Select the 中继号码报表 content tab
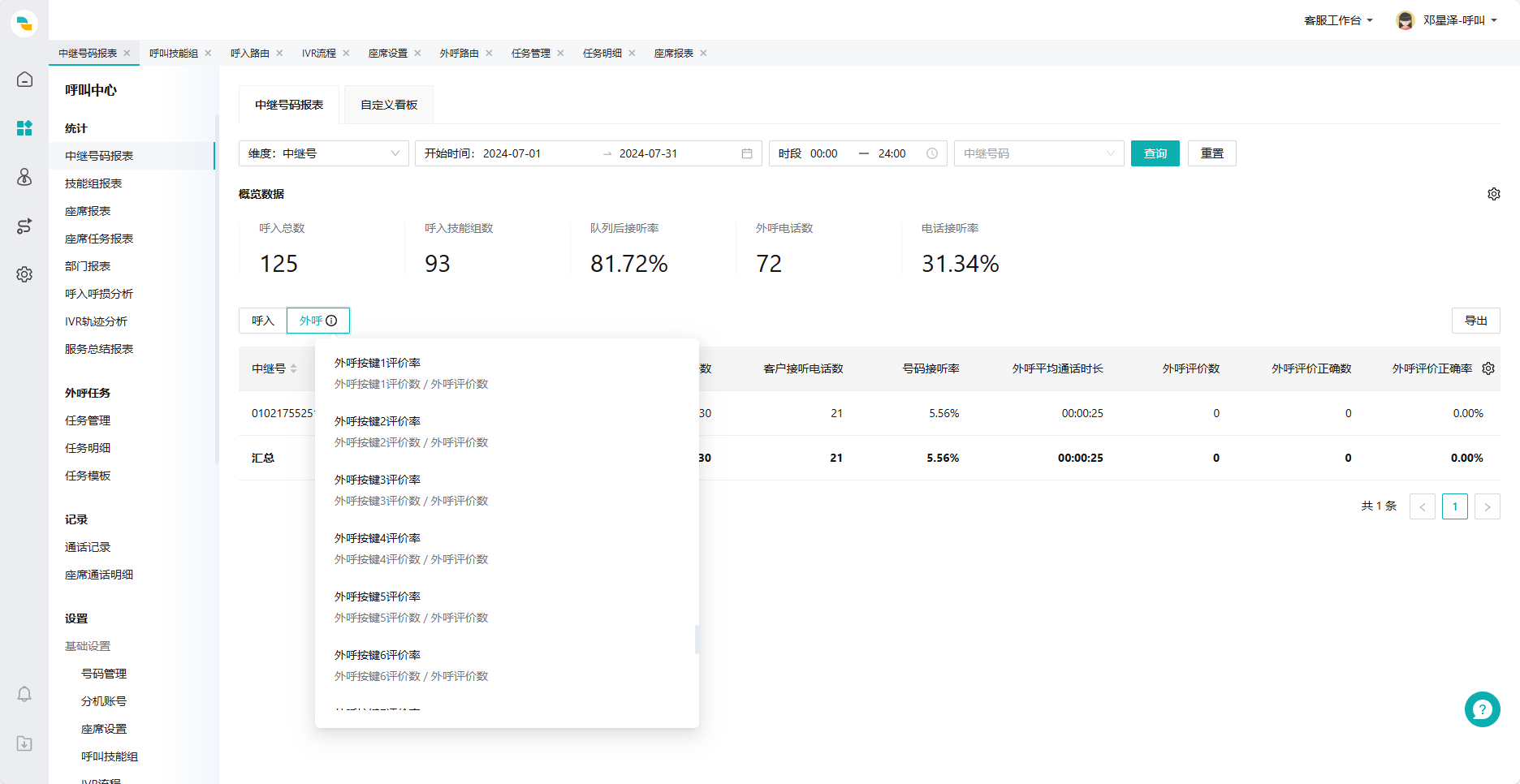Image resolution: width=1520 pixels, height=784 pixels. [289, 105]
